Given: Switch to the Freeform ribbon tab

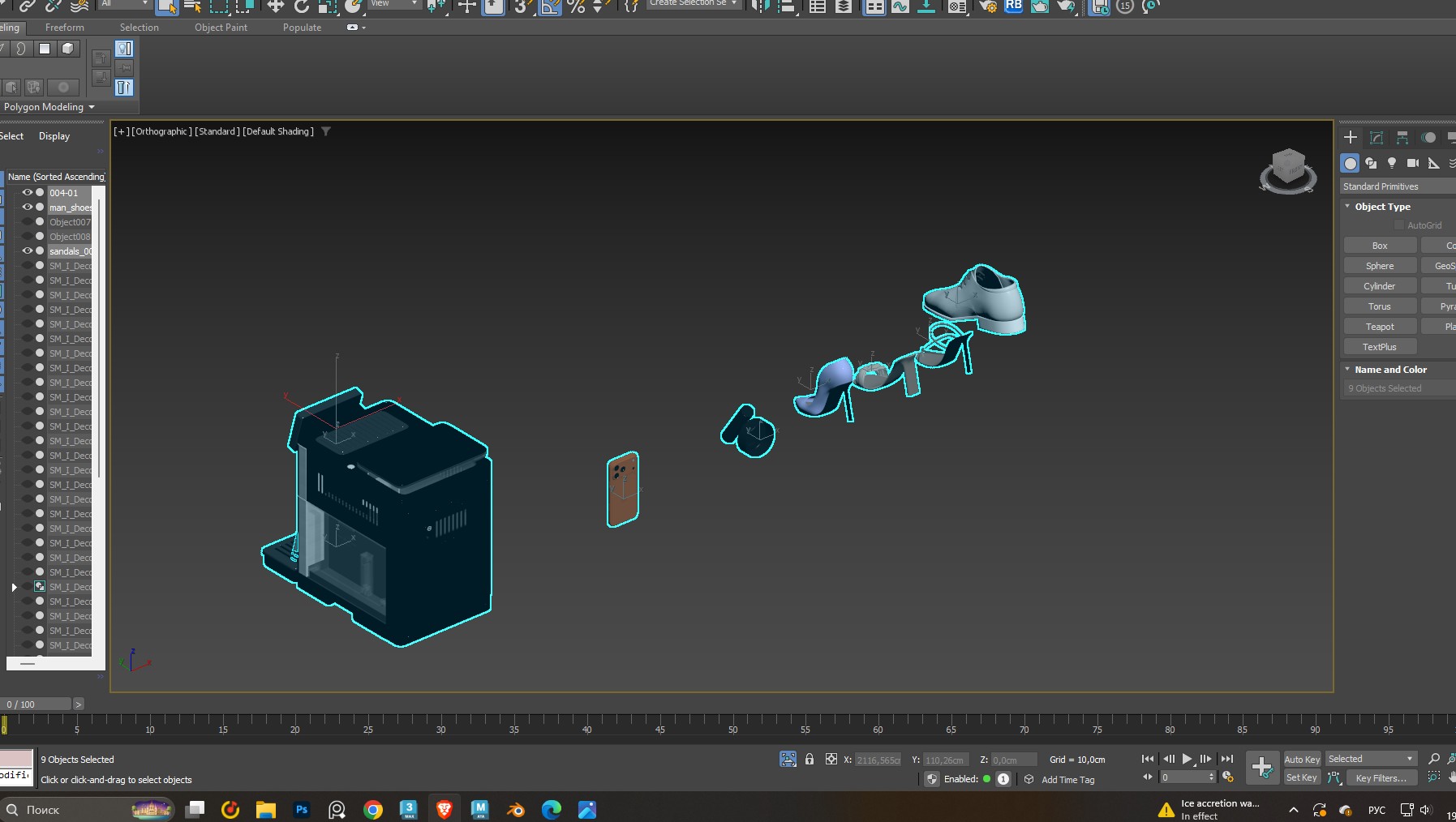Looking at the screenshot, I should point(65,28).
